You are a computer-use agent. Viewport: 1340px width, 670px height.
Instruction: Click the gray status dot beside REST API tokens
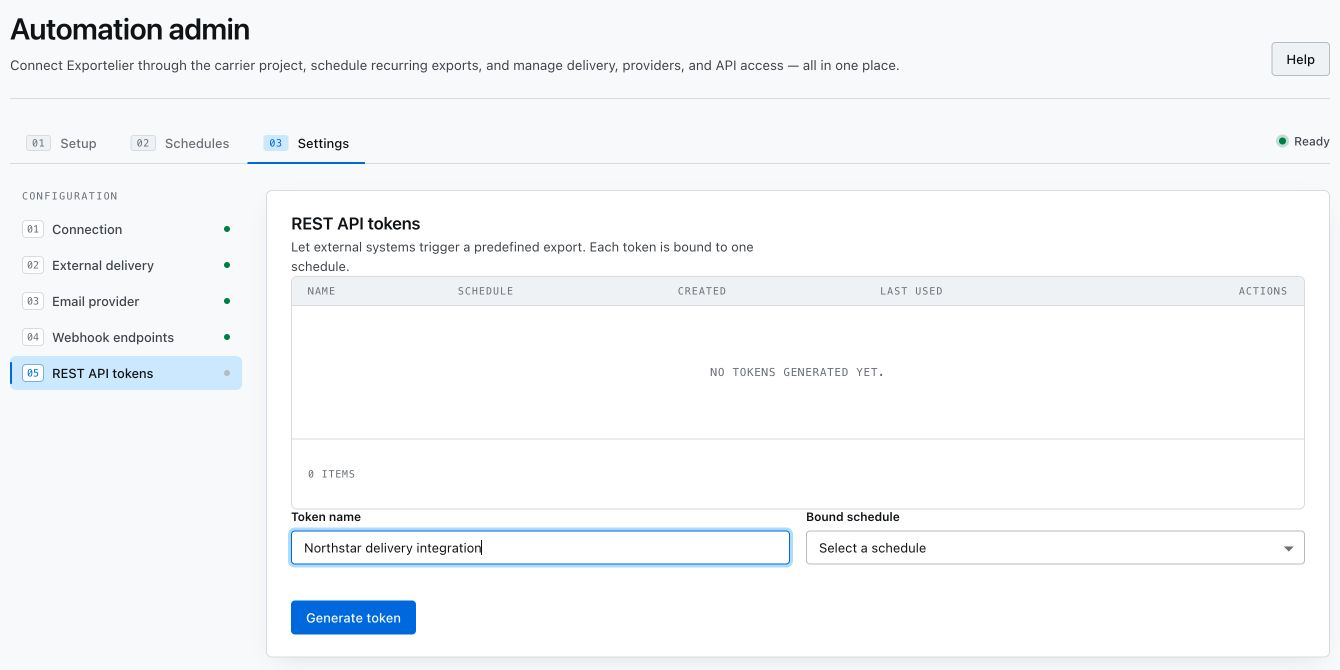coord(227,373)
